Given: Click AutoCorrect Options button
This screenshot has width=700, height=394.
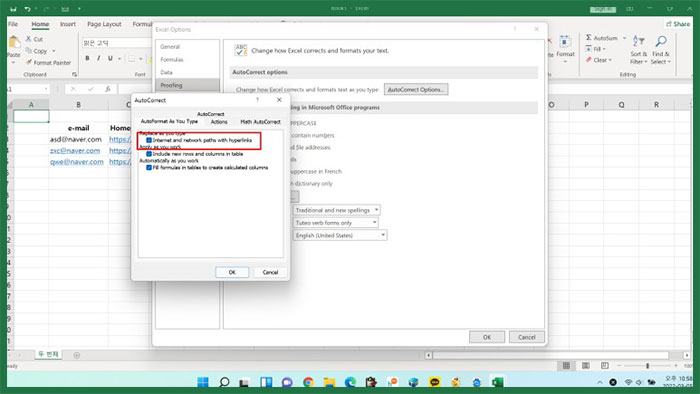Looking at the screenshot, I should [x=416, y=90].
